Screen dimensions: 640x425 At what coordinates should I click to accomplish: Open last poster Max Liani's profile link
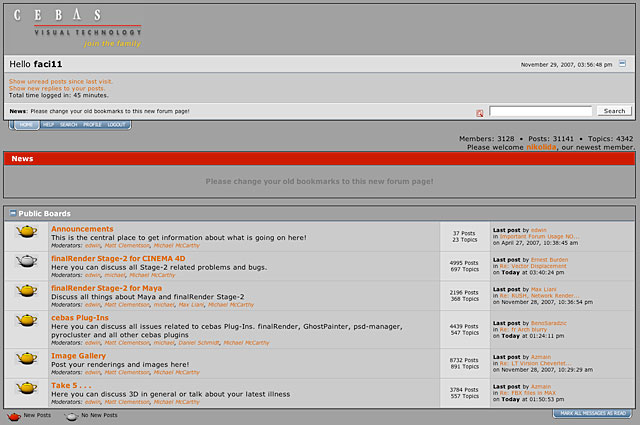[544, 289]
